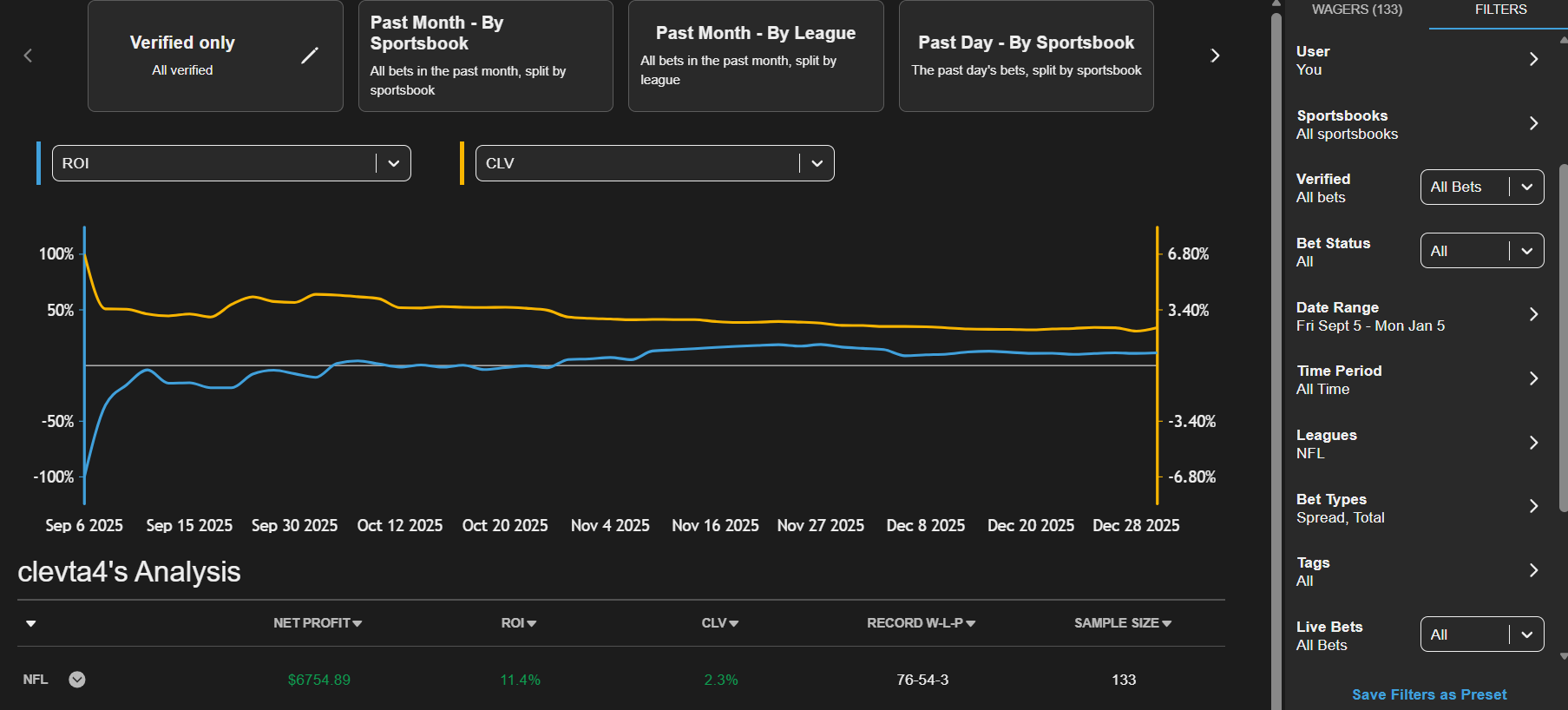Expand the Date Range filter
The height and width of the screenshot is (710, 1568).
[x=1532, y=314]
